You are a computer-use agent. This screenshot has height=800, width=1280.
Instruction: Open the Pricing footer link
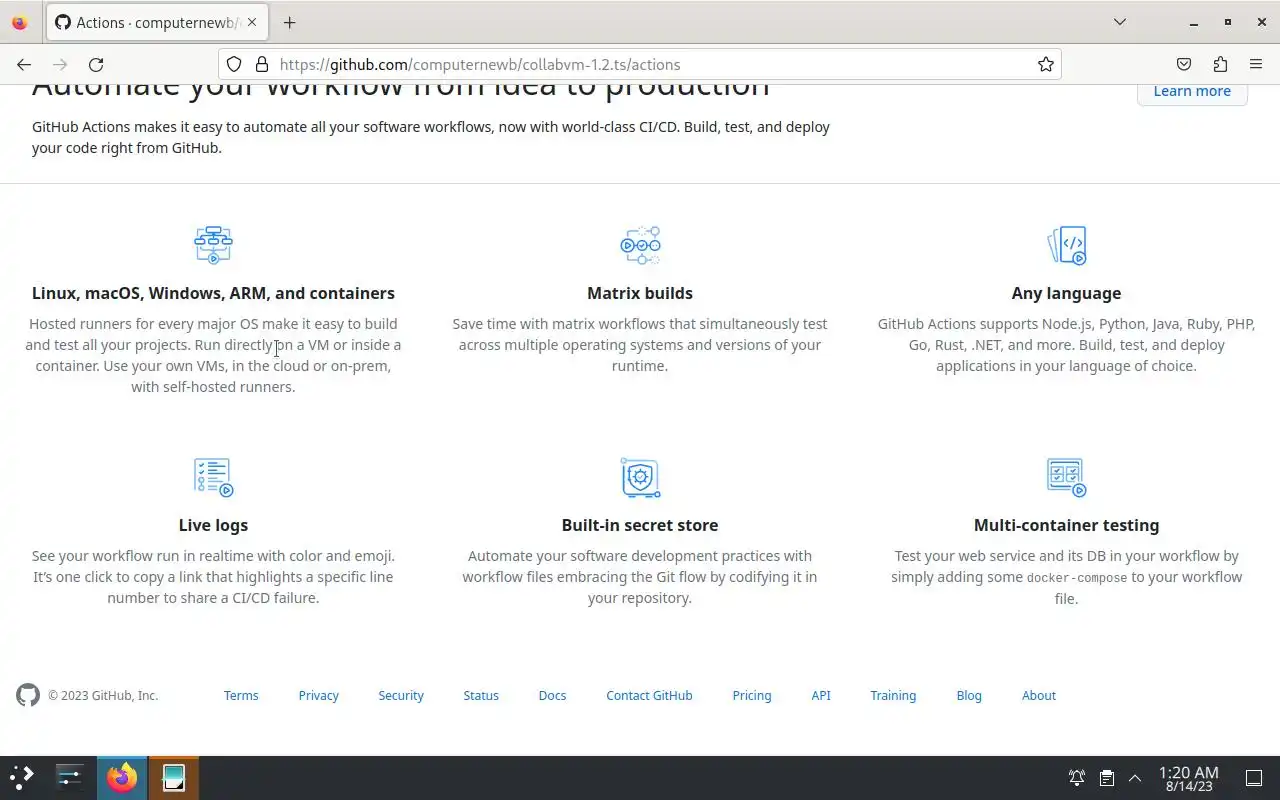coord(752,695)
